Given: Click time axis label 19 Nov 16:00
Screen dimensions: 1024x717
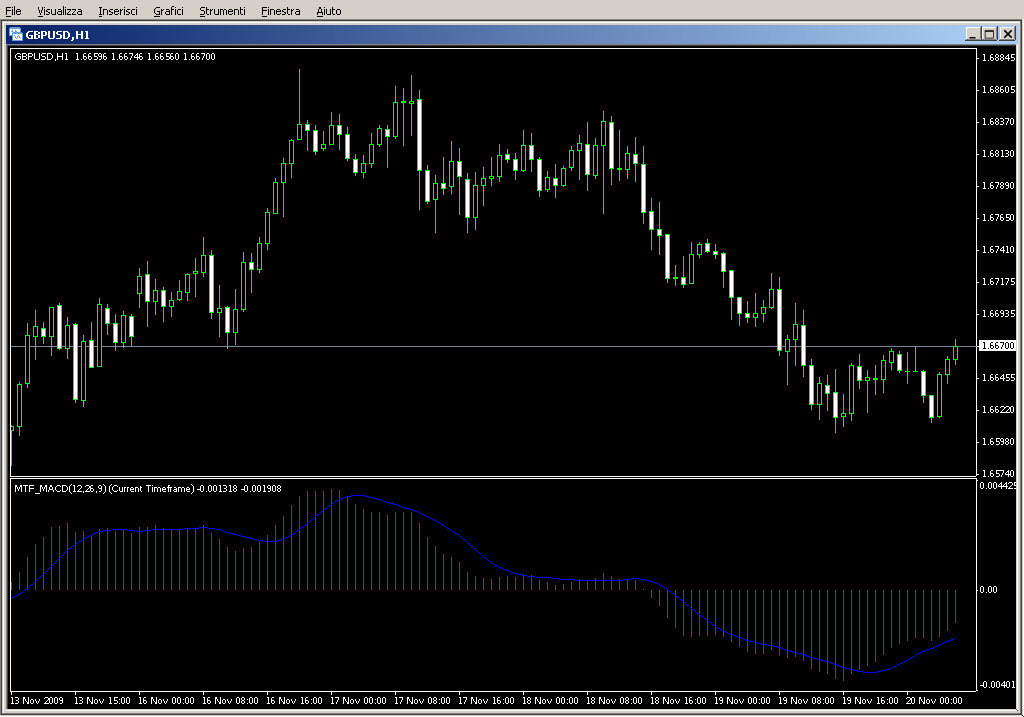Looking at the screenshot, I should point(870,701).
